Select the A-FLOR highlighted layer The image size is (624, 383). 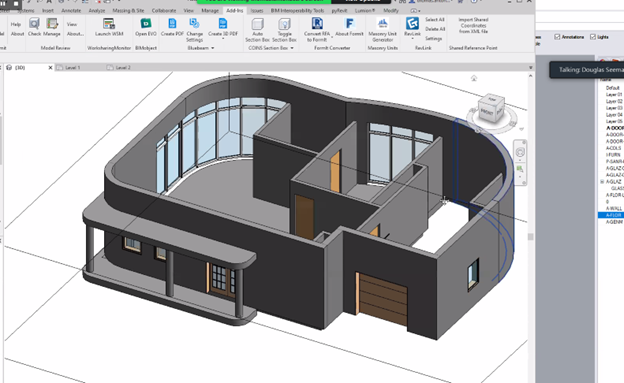(x=611, y=215)
